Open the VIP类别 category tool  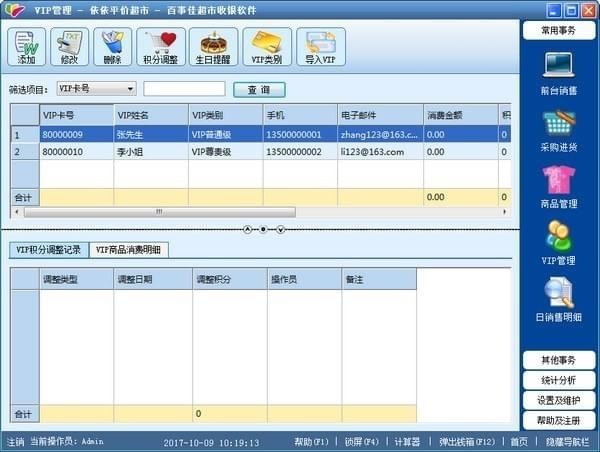click(267, 47)
